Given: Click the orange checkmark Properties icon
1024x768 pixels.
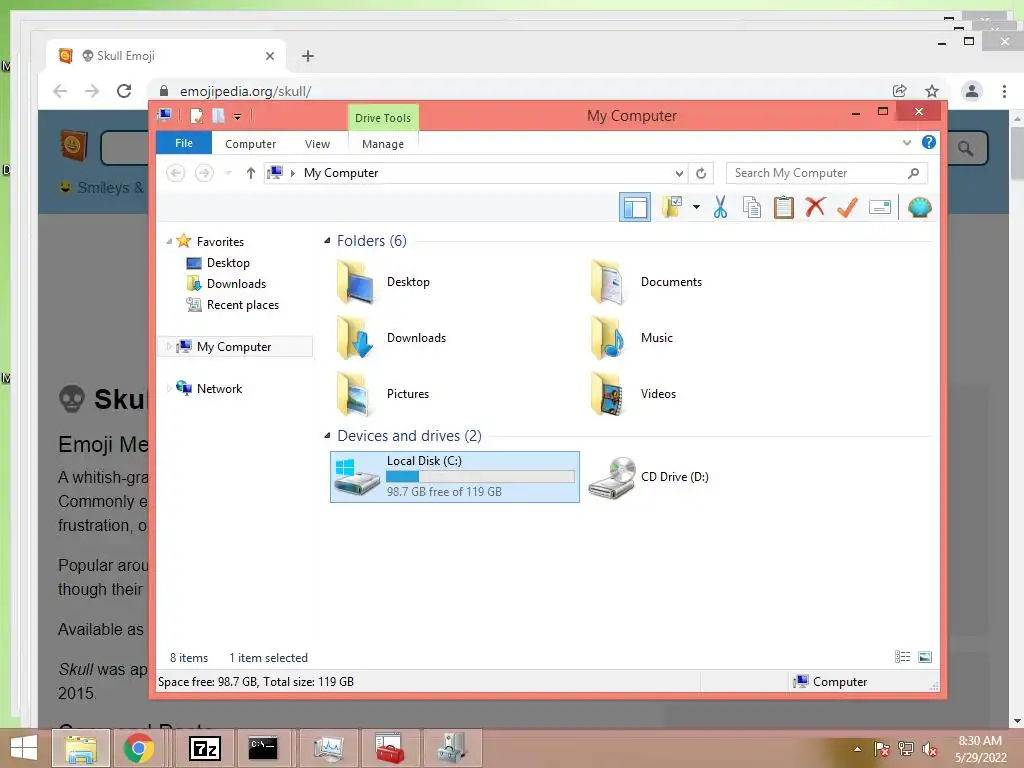Looking at the screenshot, I should pos(847,208).
